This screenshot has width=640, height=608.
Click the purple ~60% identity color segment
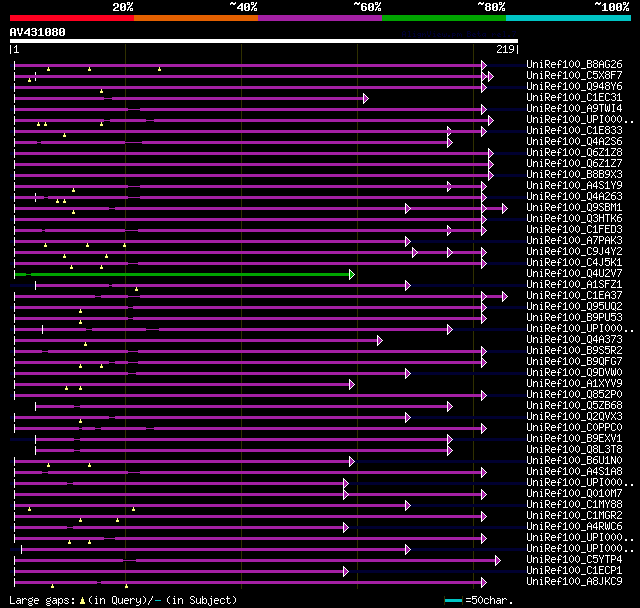320,18
